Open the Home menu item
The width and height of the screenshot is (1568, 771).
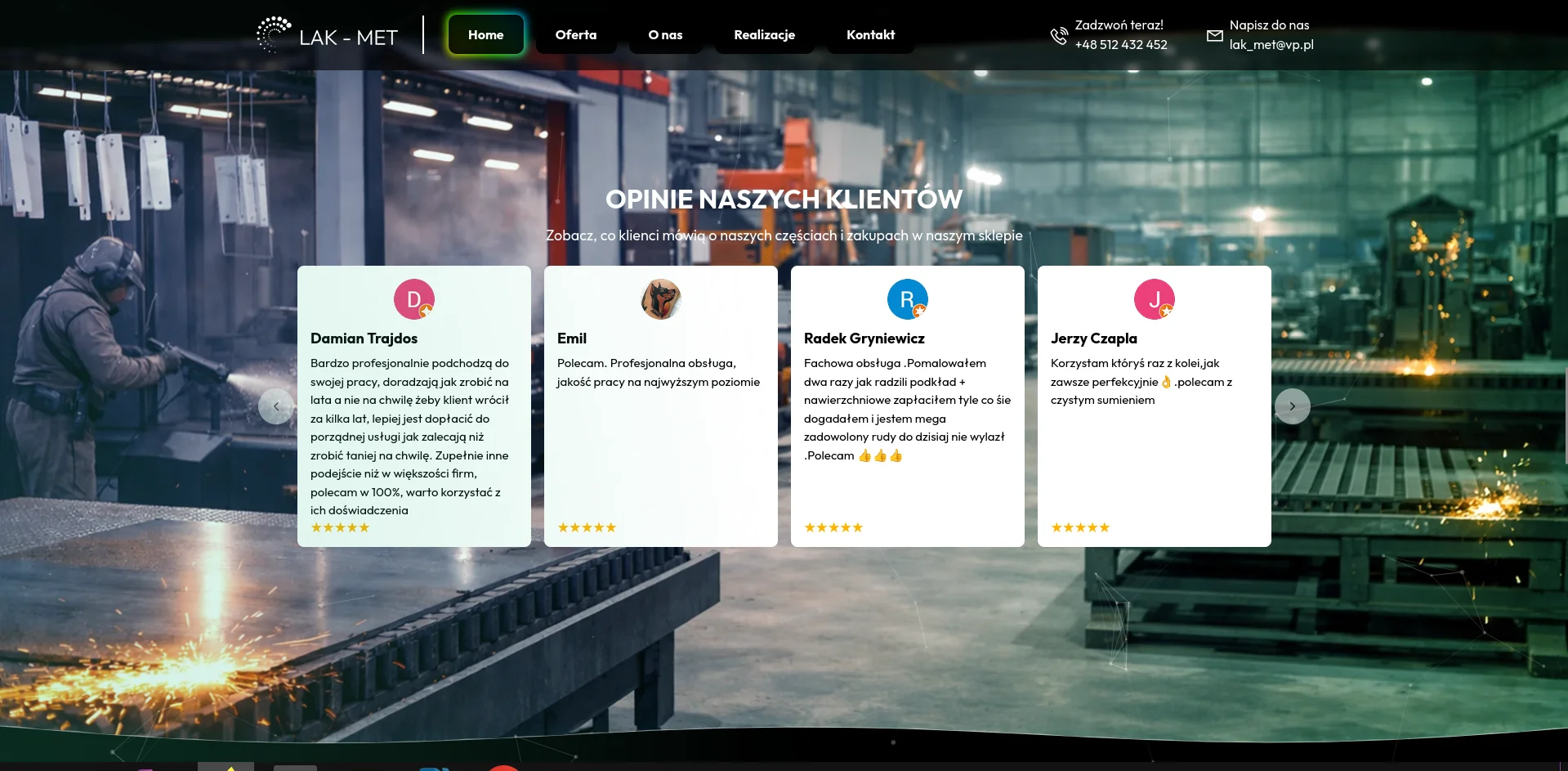[x=485, y=35]
